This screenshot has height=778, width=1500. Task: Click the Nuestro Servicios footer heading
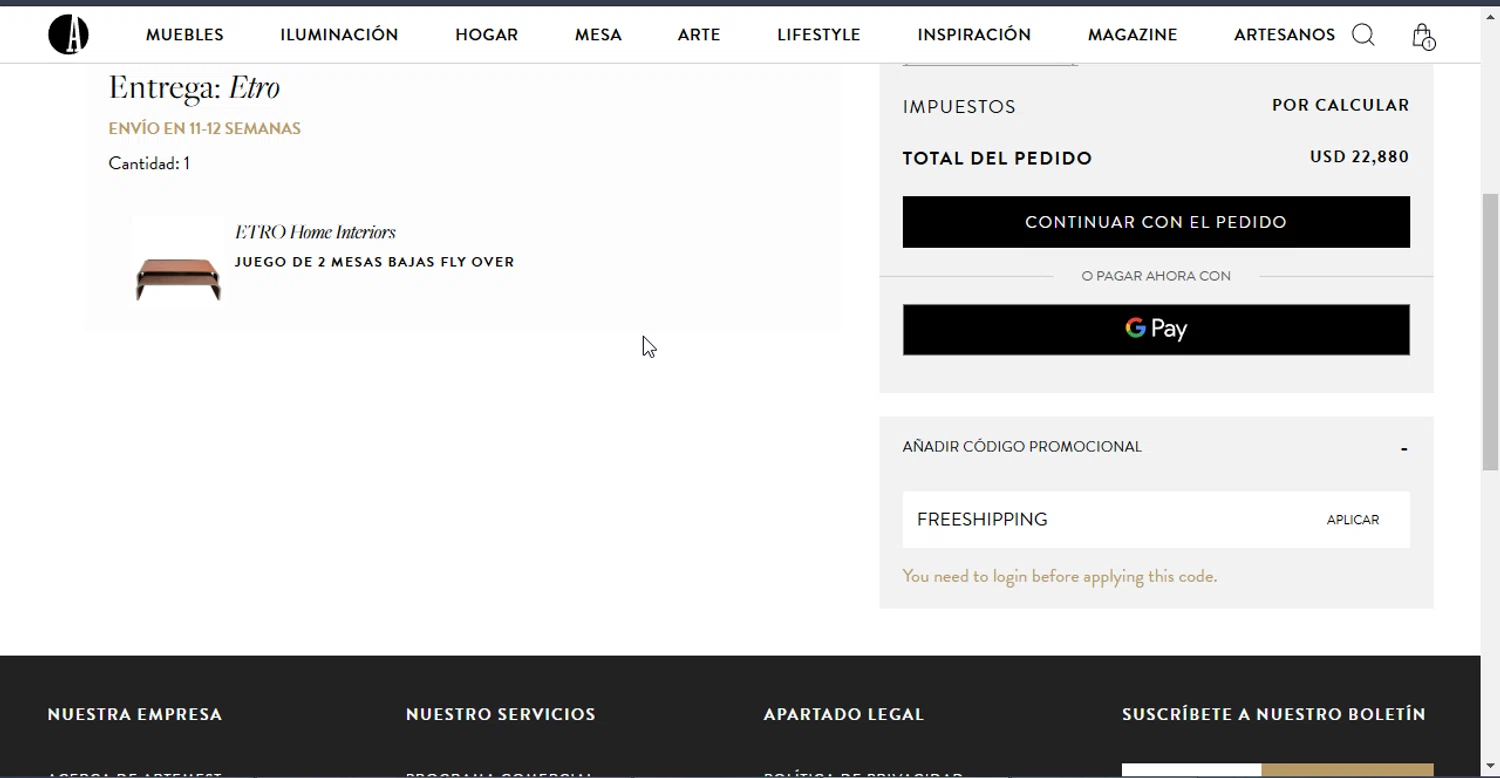coord(501,714)
